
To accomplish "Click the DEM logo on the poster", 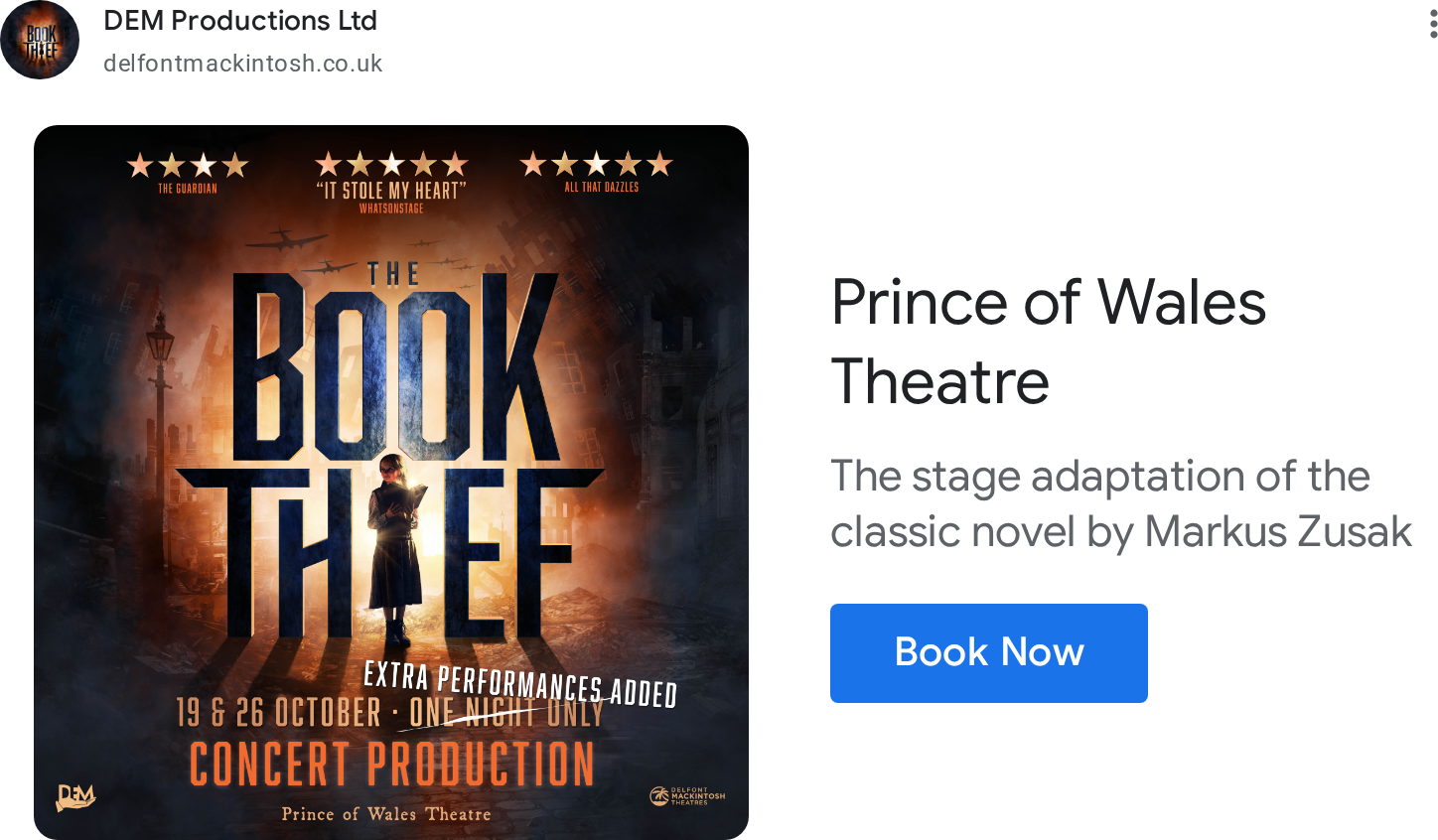I will pos(75,797).
